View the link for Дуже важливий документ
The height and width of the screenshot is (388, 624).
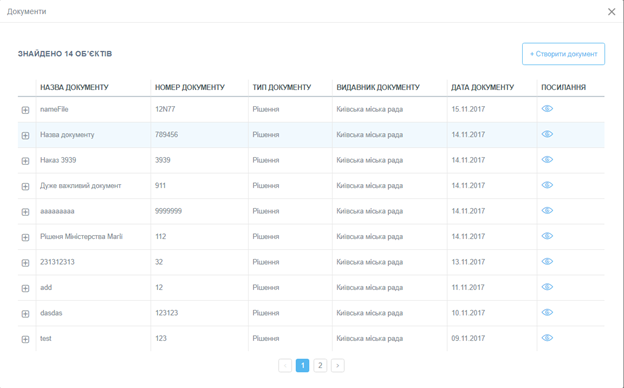[x=547, y=185]
